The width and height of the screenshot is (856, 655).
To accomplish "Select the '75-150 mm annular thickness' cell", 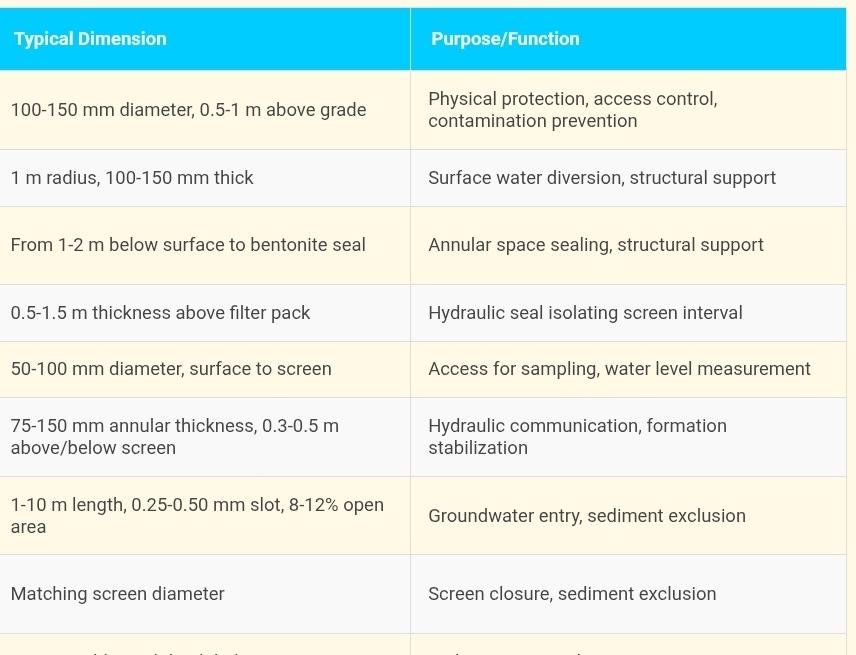I will pyautogui.click(x=175, y=437).
